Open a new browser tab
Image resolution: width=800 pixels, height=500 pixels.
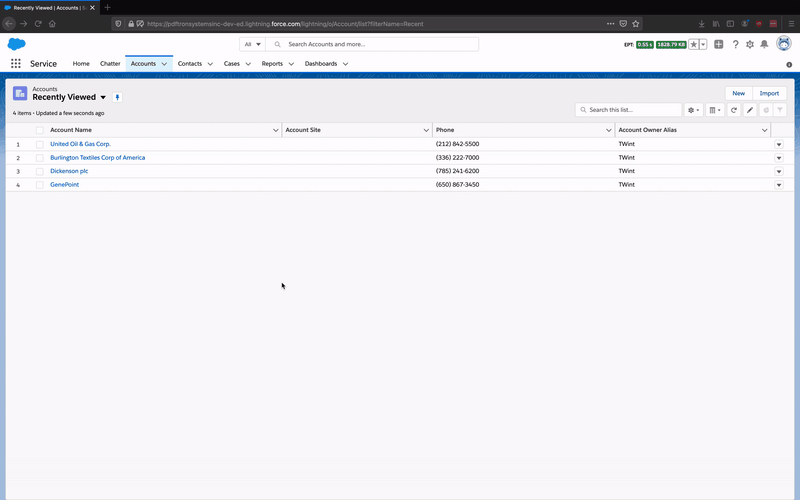click(x=107, y=8)
